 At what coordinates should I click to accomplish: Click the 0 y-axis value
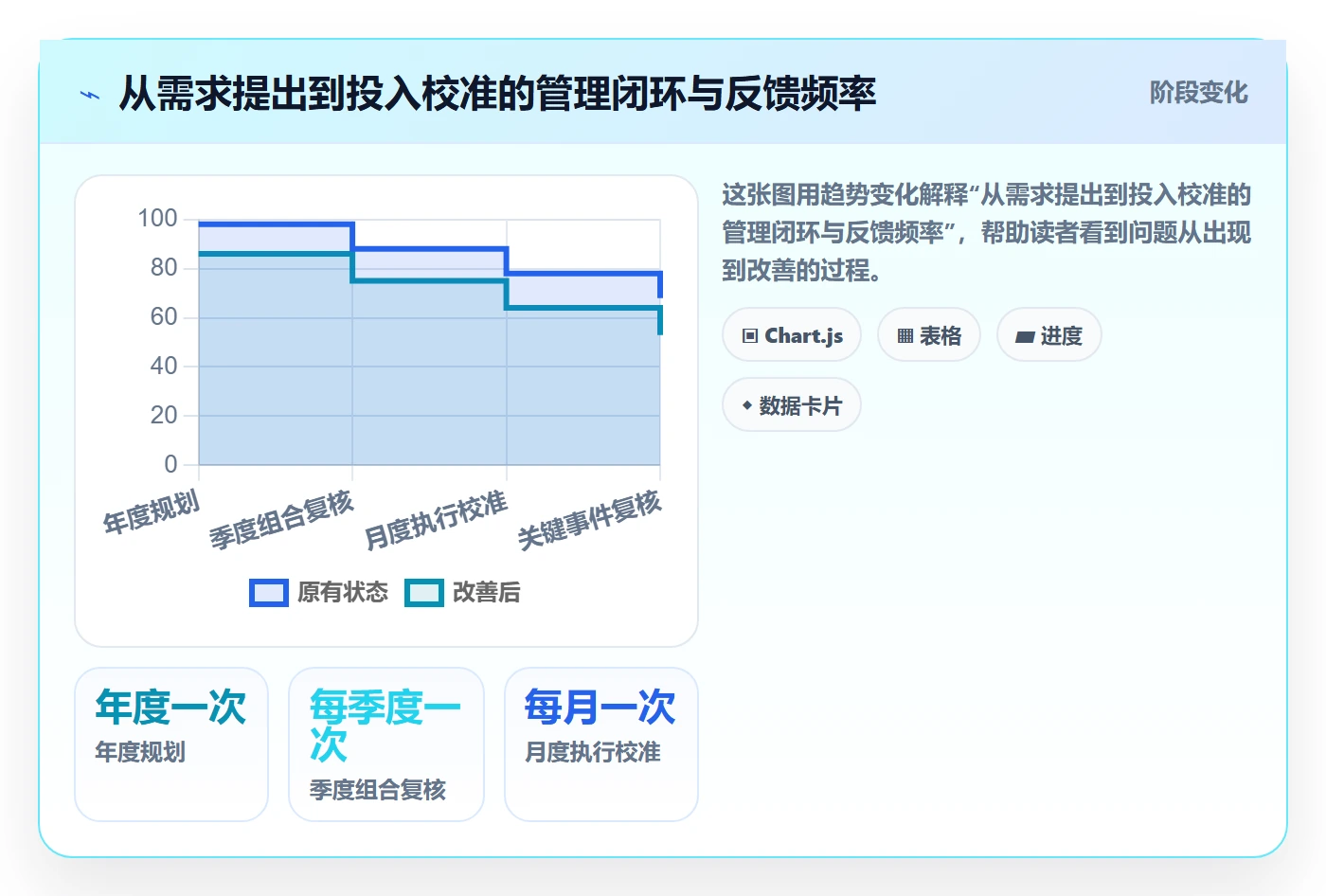tap(170, 465)
